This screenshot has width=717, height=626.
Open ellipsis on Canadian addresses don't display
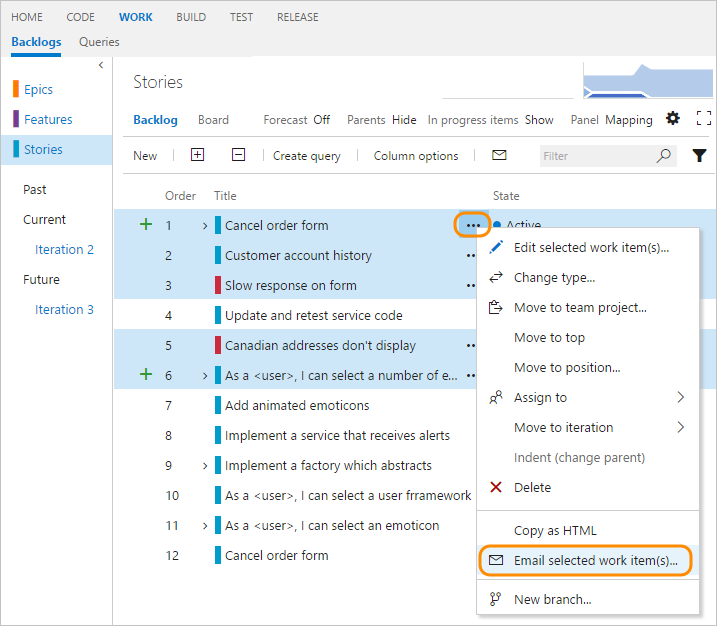[471, 345]
